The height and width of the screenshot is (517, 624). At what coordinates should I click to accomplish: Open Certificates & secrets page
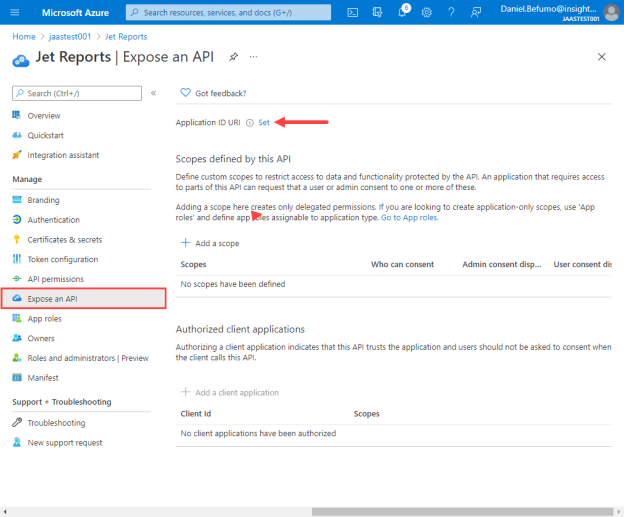pos(64,240)
